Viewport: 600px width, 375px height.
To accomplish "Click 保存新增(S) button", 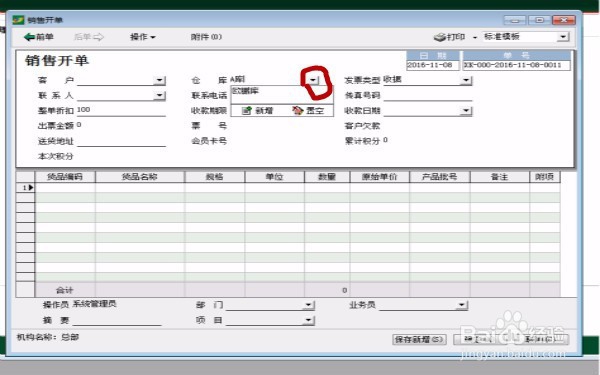I will (419, 339).
